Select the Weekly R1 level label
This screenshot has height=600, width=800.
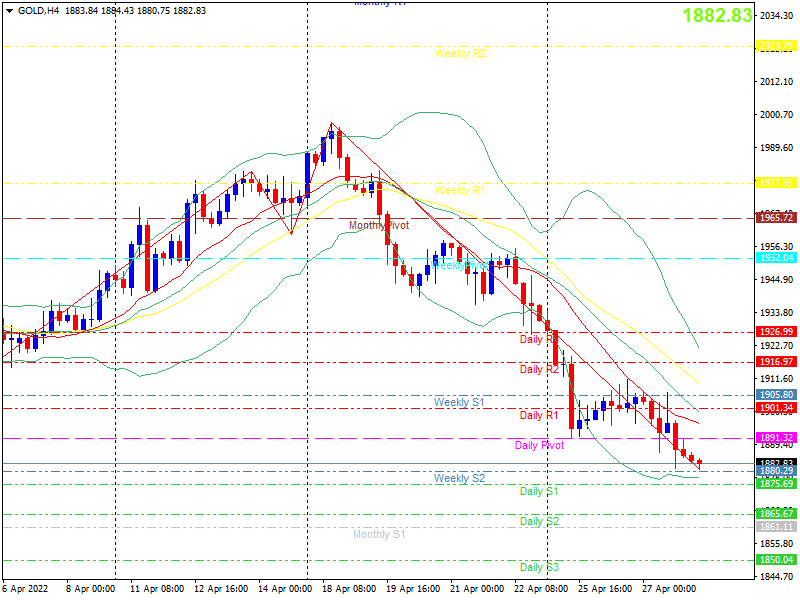coord(460,190)
